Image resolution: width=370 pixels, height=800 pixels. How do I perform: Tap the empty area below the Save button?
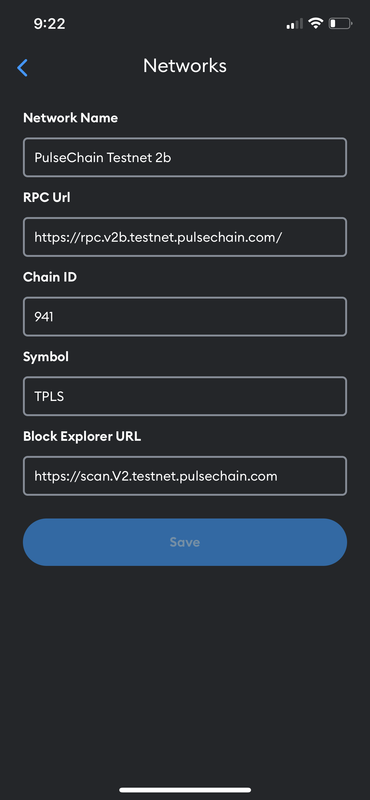pyautogui.click(x=185, y=673)
